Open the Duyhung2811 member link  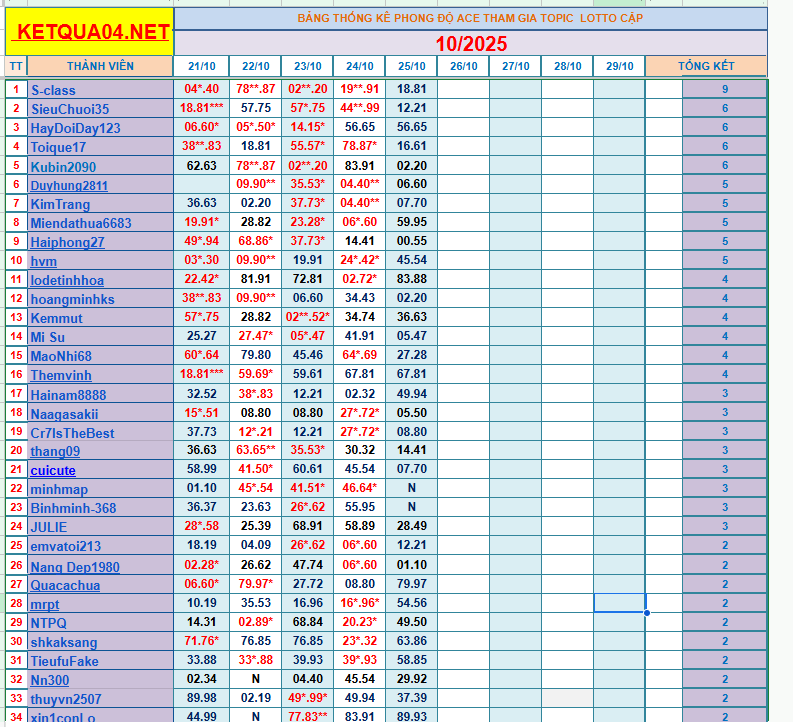pyautogui.click(x=69, y=185)
